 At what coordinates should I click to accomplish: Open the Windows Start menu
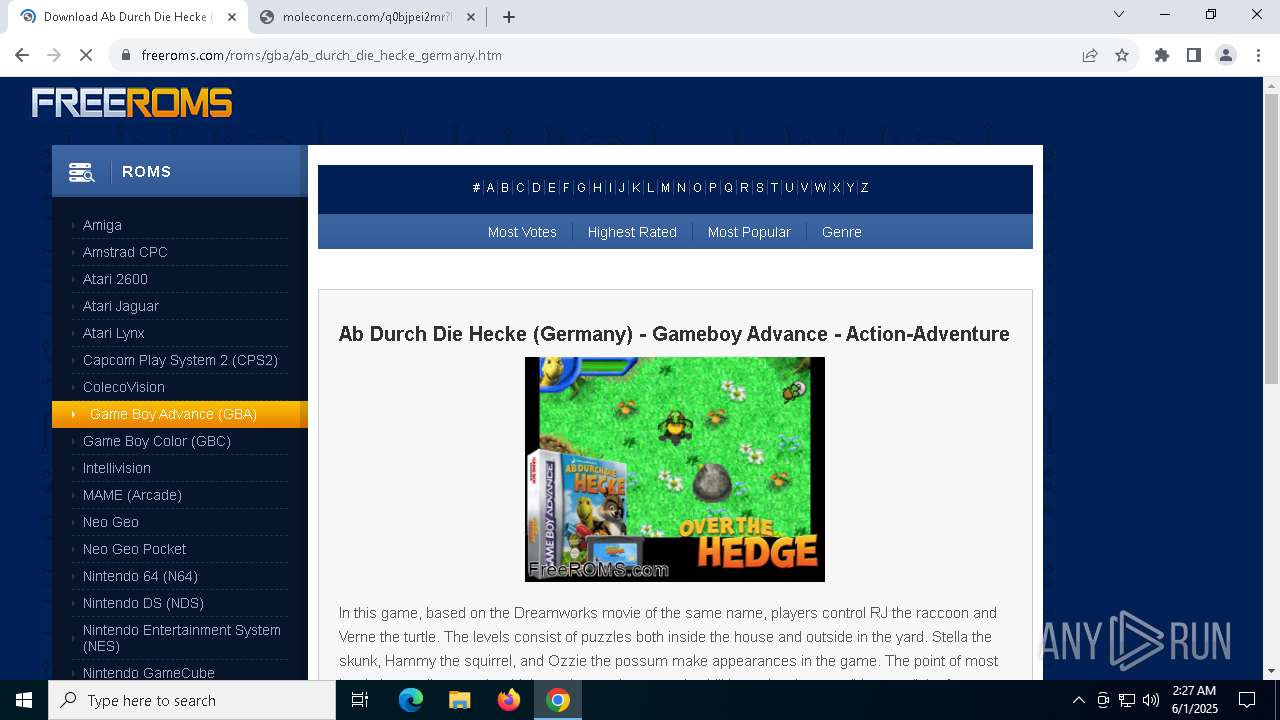[24, 700]
